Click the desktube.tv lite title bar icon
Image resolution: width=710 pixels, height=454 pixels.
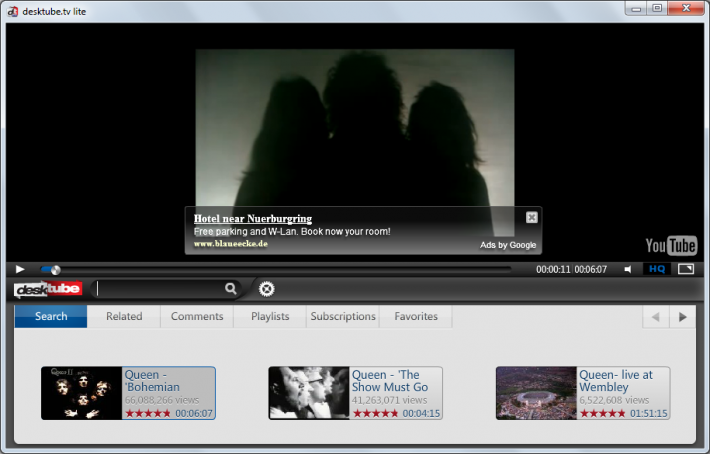[x=13, y=11]
